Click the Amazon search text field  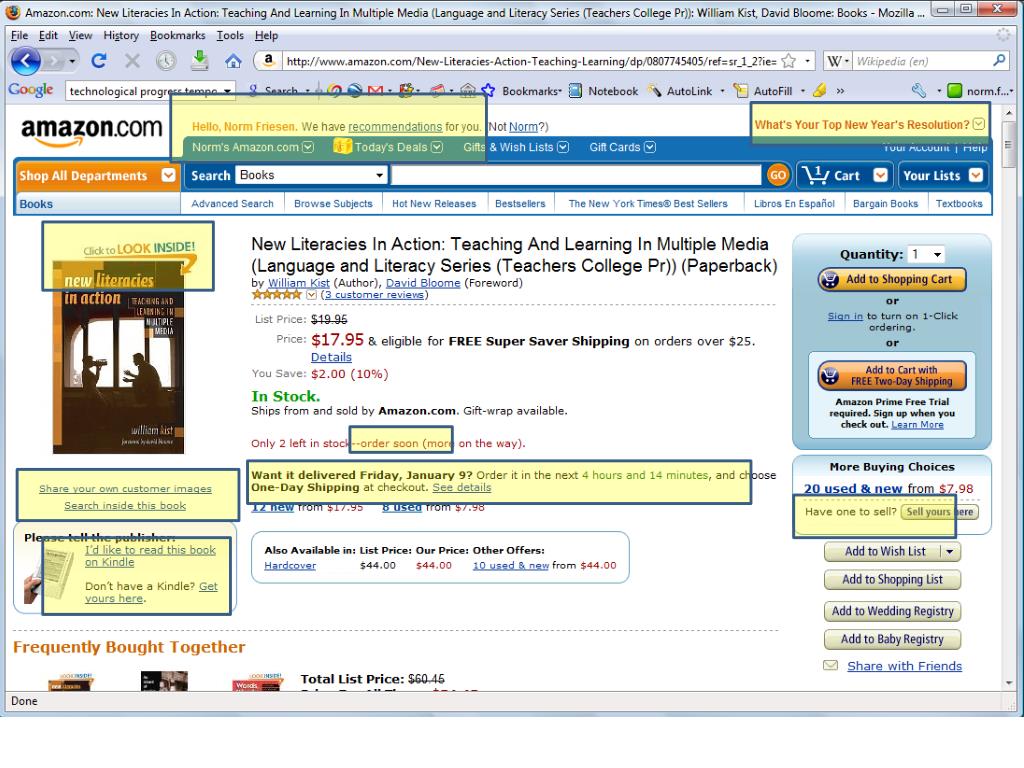576,175
